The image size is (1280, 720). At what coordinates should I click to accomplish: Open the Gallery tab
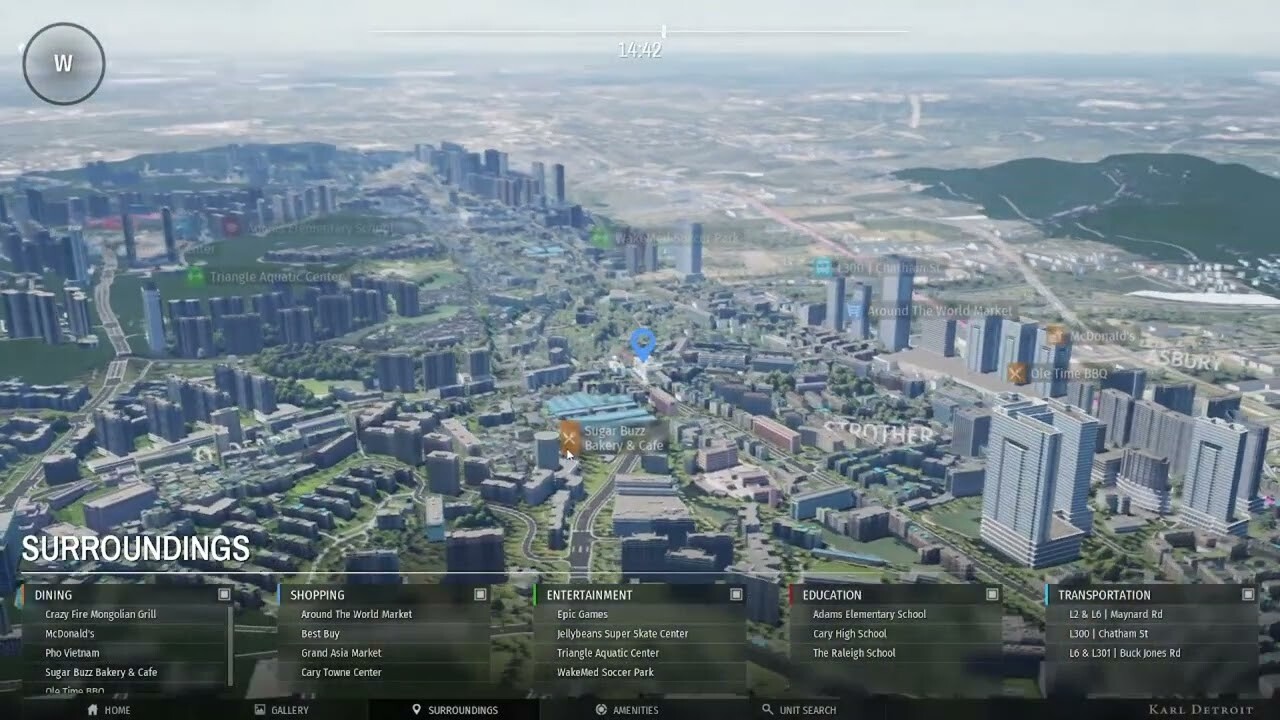pyautogui.click(x=281, y=710)
